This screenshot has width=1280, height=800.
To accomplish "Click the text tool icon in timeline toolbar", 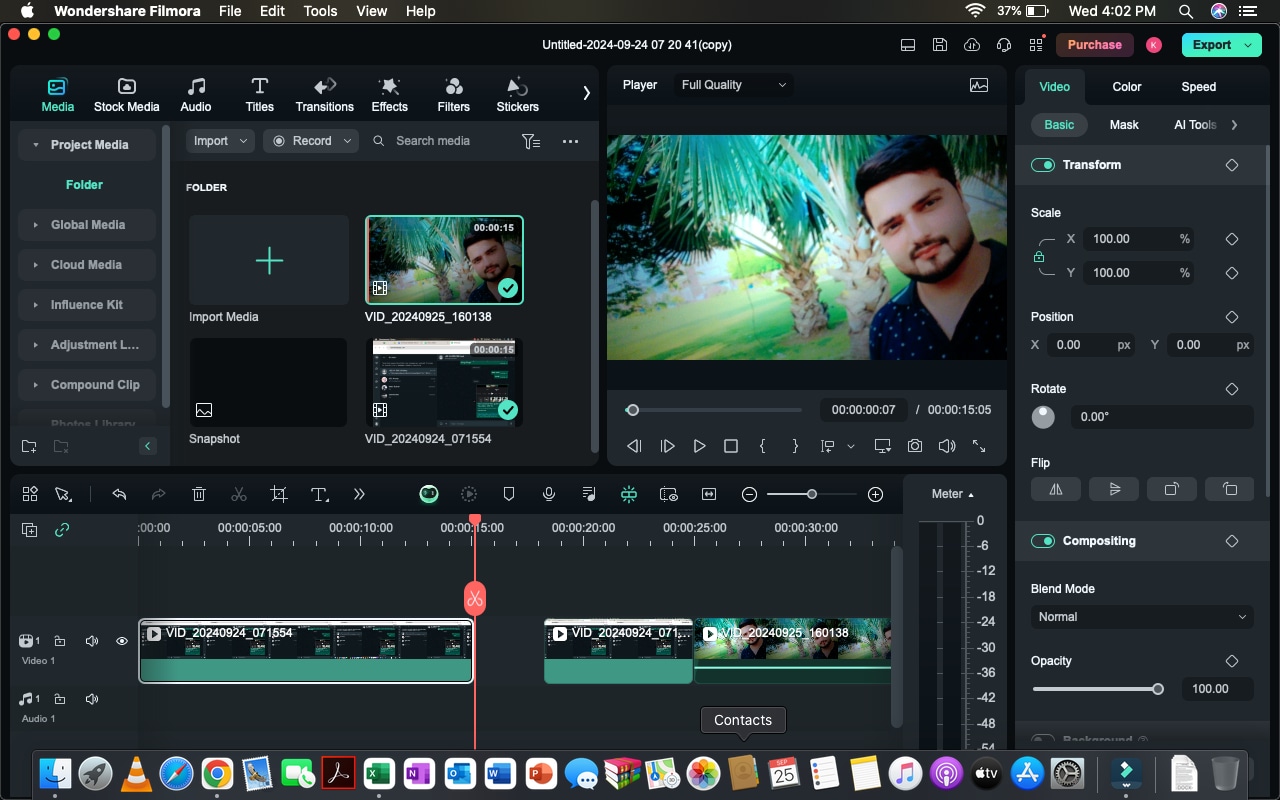I will coord(319,494).
